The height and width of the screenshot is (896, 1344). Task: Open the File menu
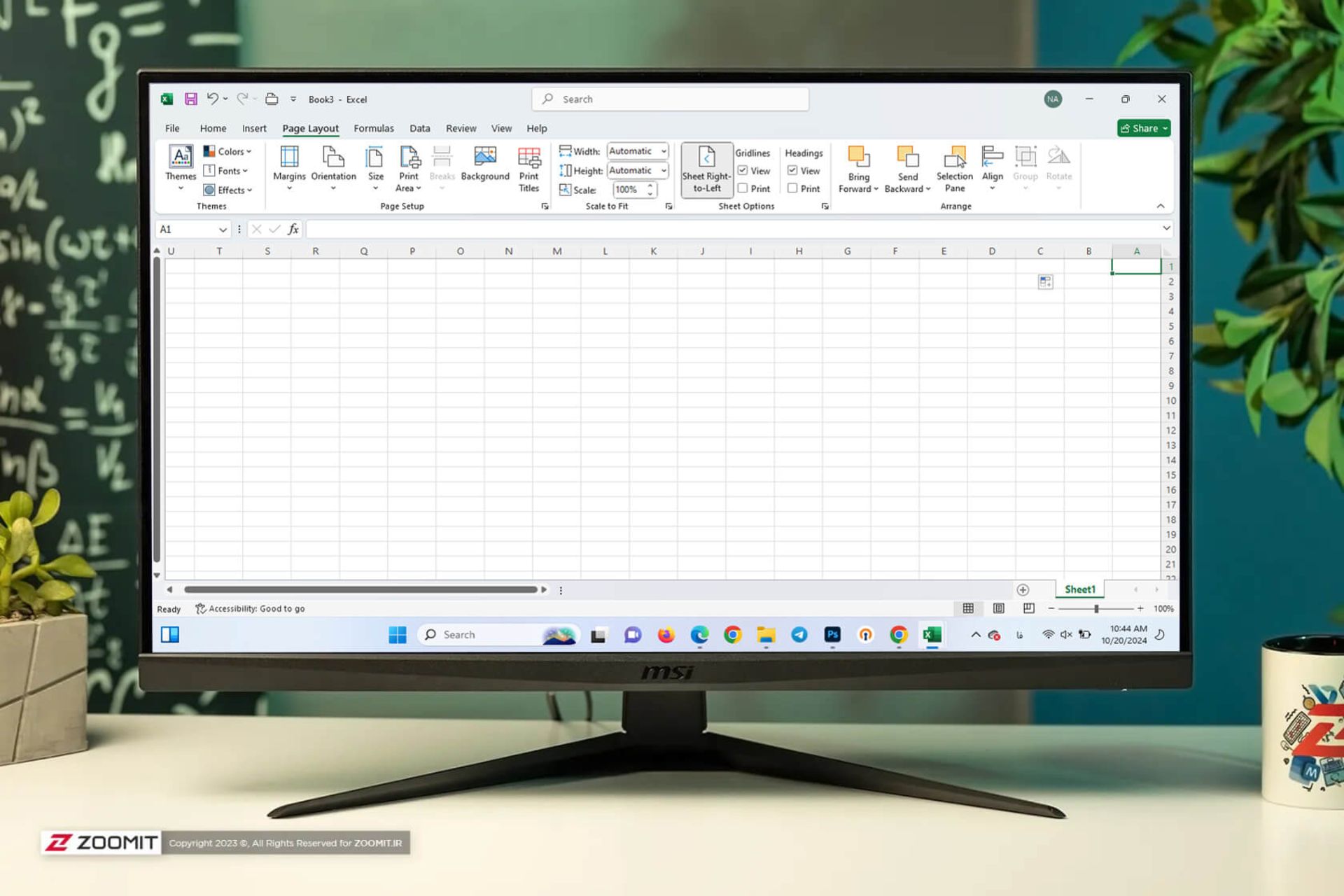point(172,128)
